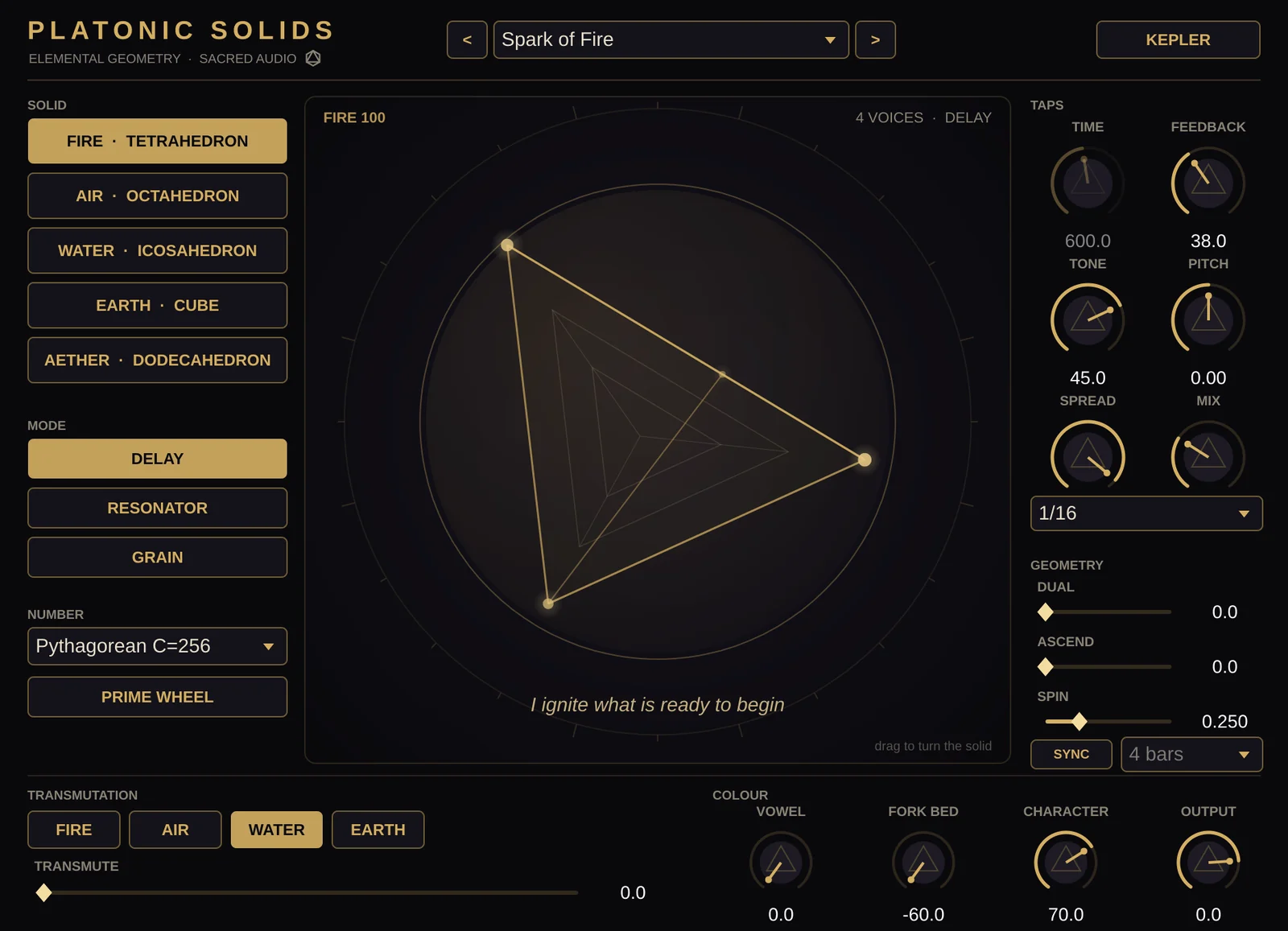Click the SPREAD knob

pos(1088,456)
